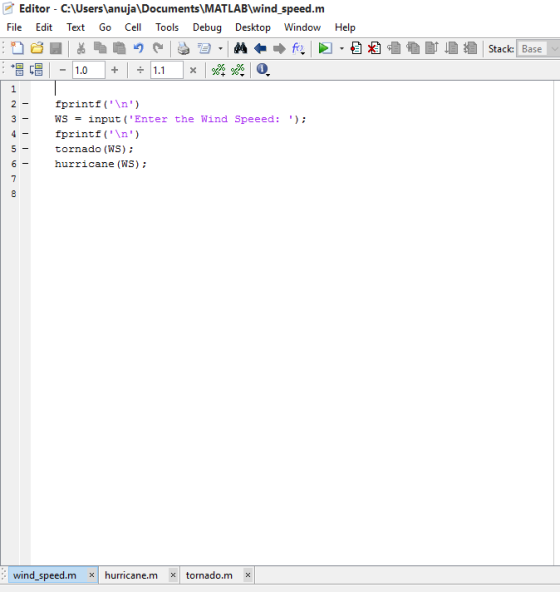The height and width of the screenshot is (592, 560).
Task: Divide value with the ÷ button
Action: click(x=140, y=70)
